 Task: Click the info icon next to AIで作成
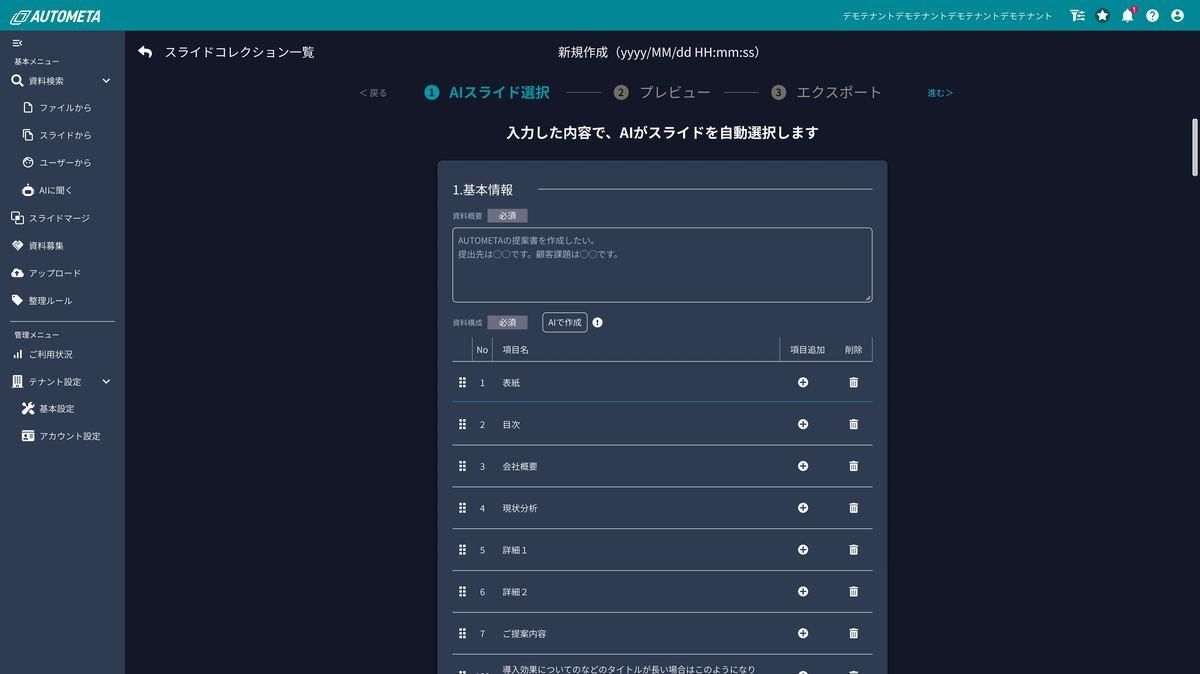pos(597,323)
